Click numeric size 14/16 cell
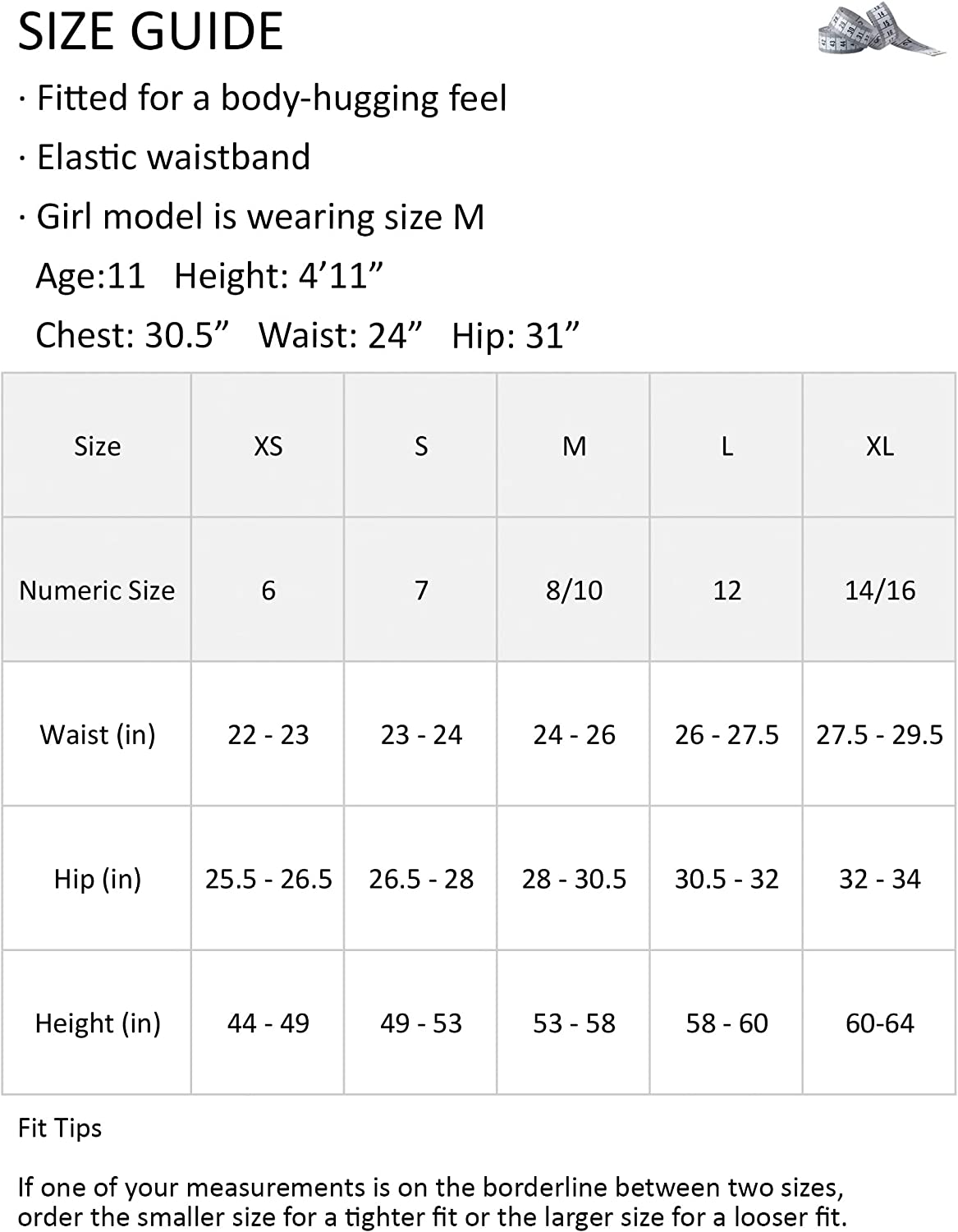Screen dimensions: 958x1232 879,591
